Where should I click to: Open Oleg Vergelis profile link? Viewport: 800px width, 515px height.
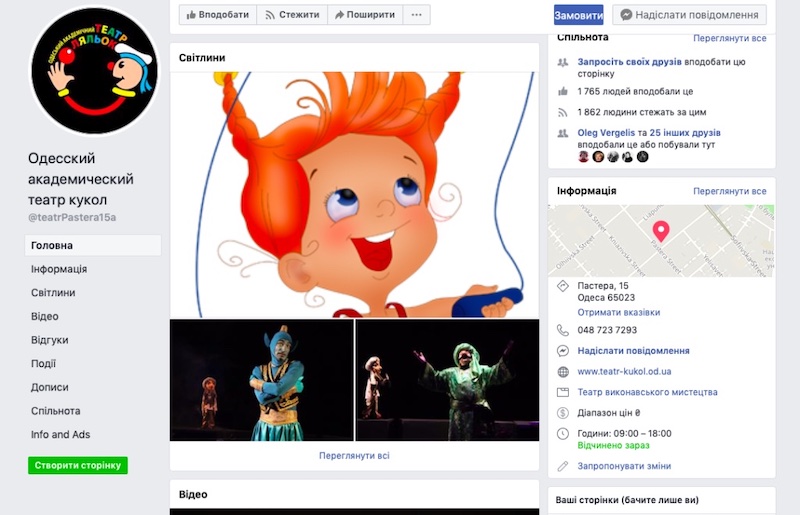click(606, 133)
